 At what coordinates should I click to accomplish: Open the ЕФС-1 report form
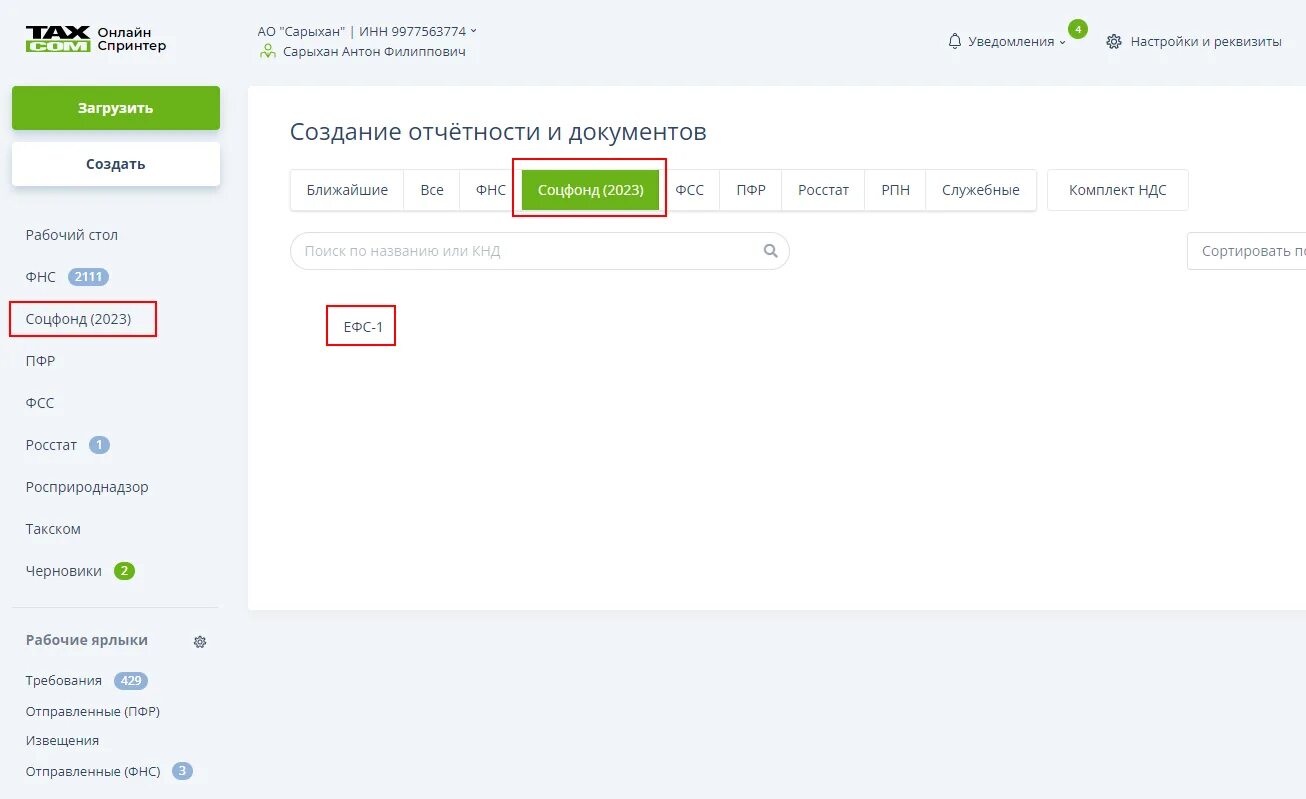tap(363, 327)
